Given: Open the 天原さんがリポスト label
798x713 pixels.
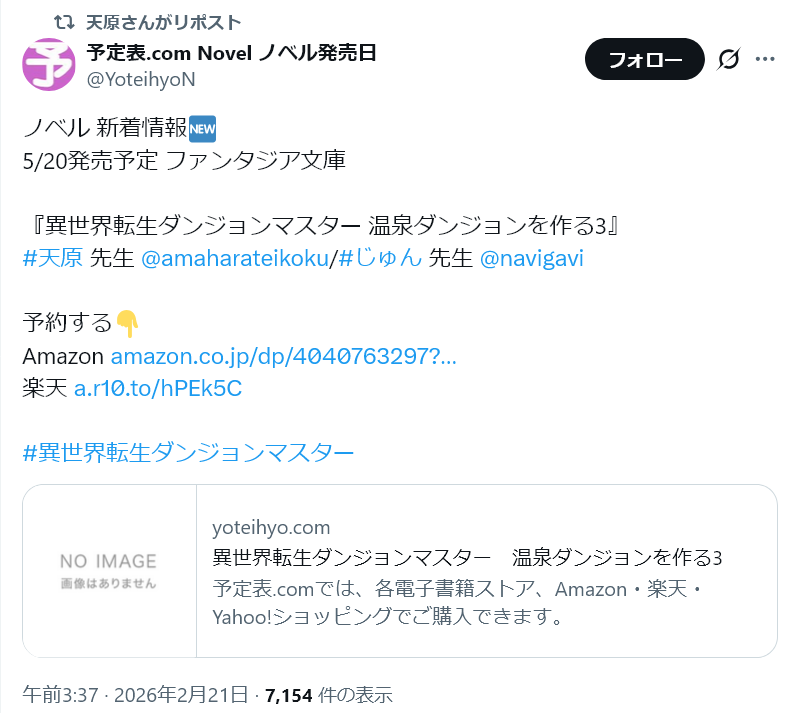Looking at the screenshot, I should [x=163, y=22].
